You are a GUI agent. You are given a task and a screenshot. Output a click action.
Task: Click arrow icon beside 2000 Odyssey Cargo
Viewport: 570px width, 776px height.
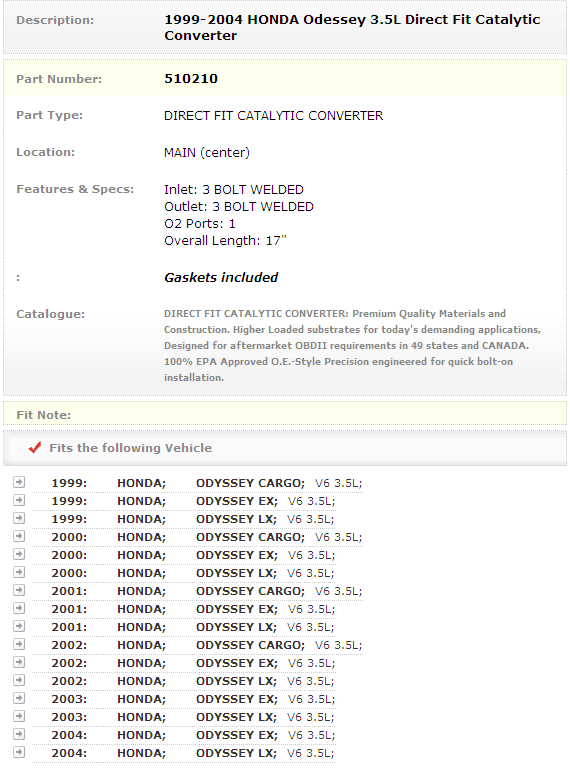(x=19, y=536)
